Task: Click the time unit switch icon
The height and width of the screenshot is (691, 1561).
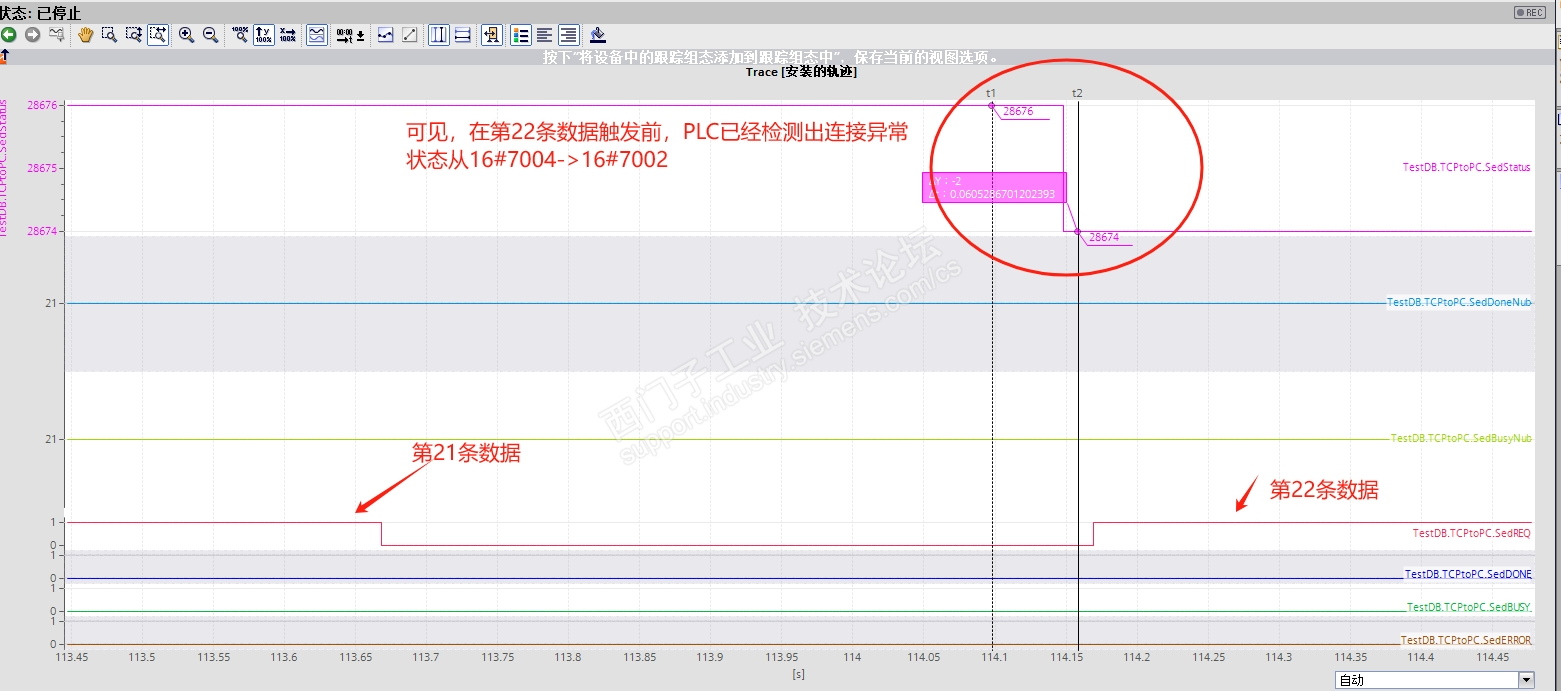Action: pos(350,34)
